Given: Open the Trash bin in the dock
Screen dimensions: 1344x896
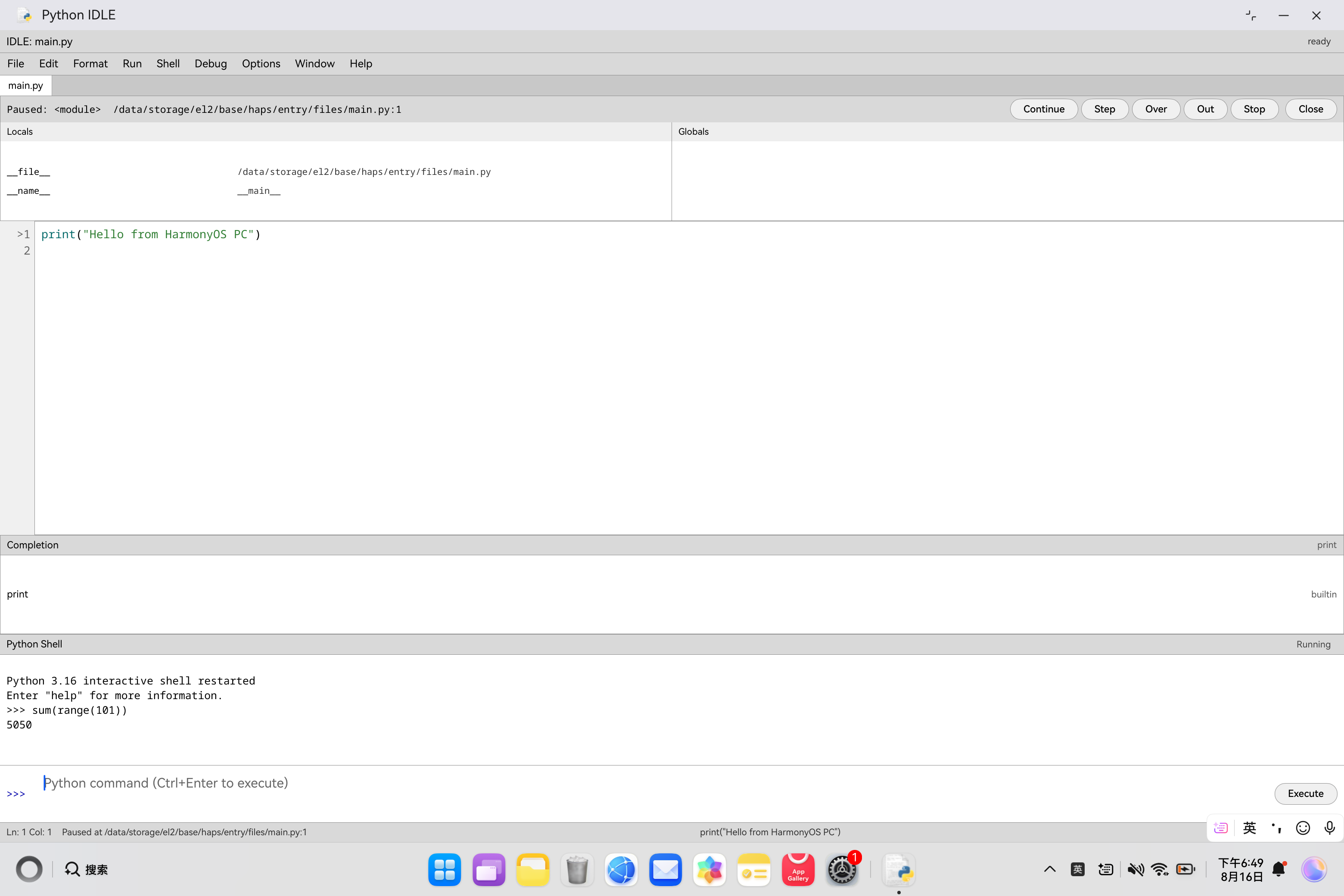Looking at the screenshot, I should 577,870.
